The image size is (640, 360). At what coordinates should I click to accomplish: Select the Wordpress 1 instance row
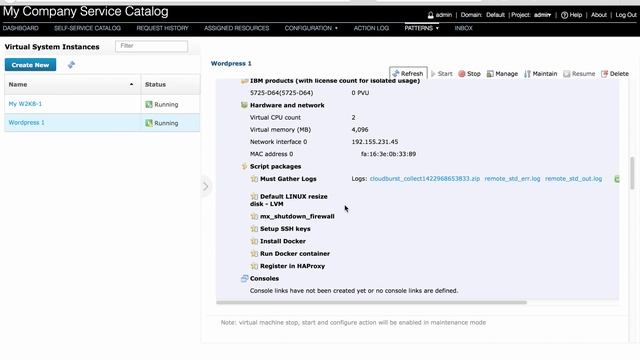(102, 123)
